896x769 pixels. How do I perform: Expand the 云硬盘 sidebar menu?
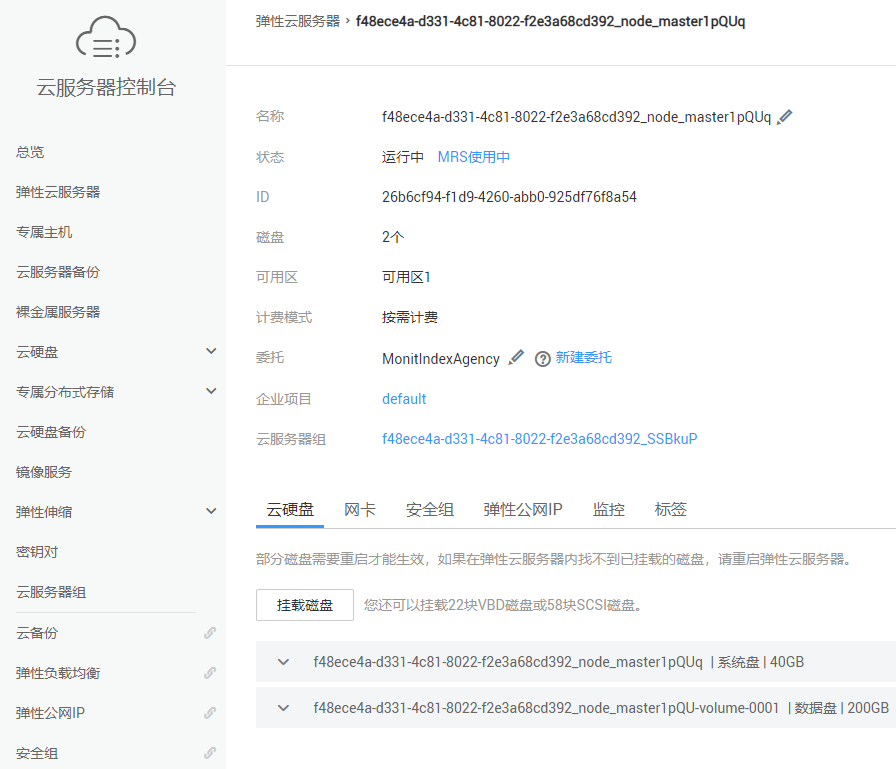(211, 351)
